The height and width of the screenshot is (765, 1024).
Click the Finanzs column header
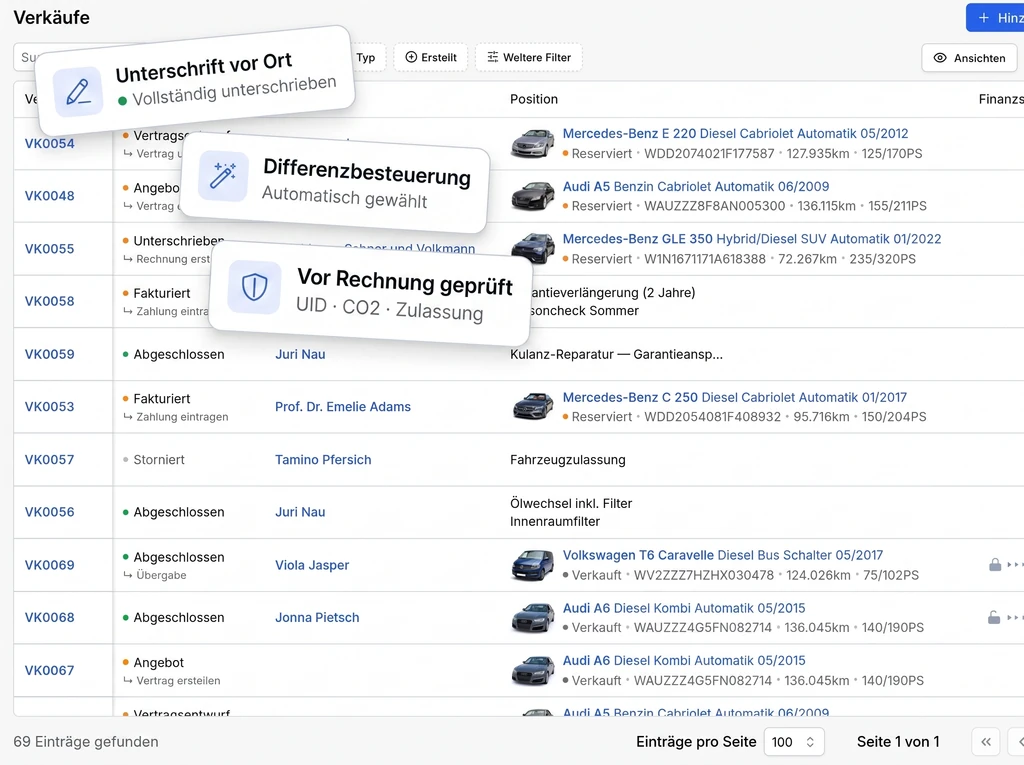click(x=1000, y=99)
